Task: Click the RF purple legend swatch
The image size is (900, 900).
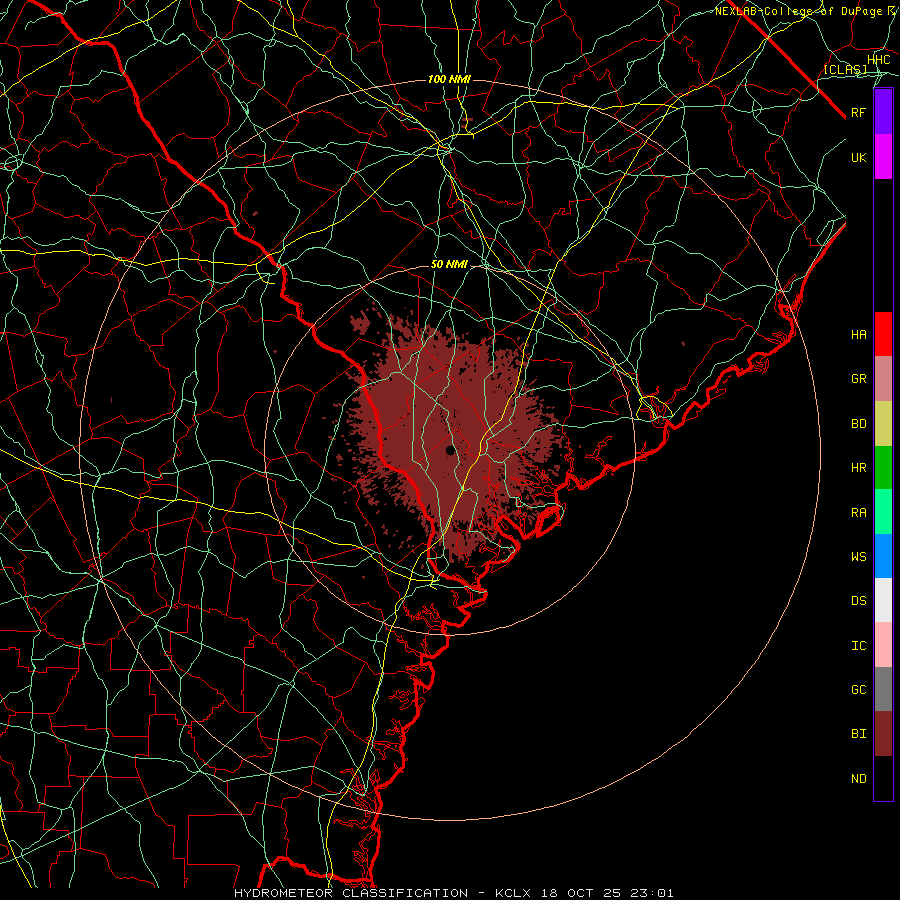Action: 883,112
